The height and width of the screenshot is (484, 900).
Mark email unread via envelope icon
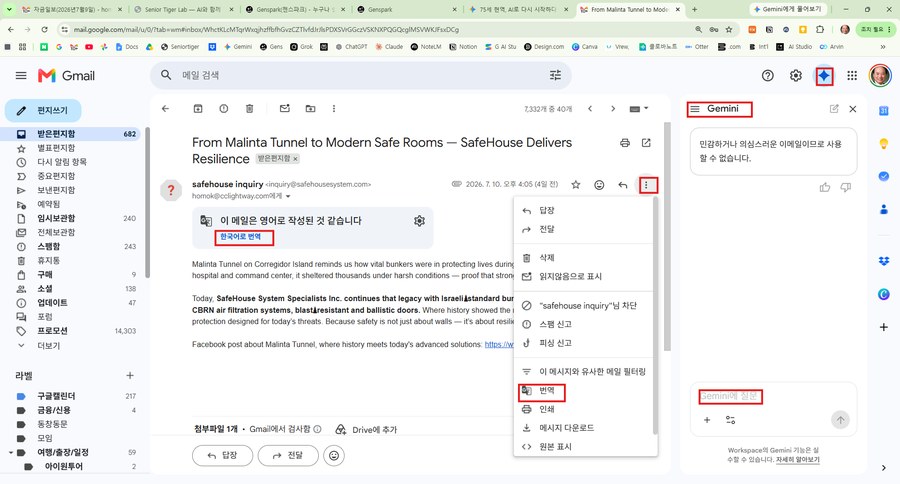(285, 109)
